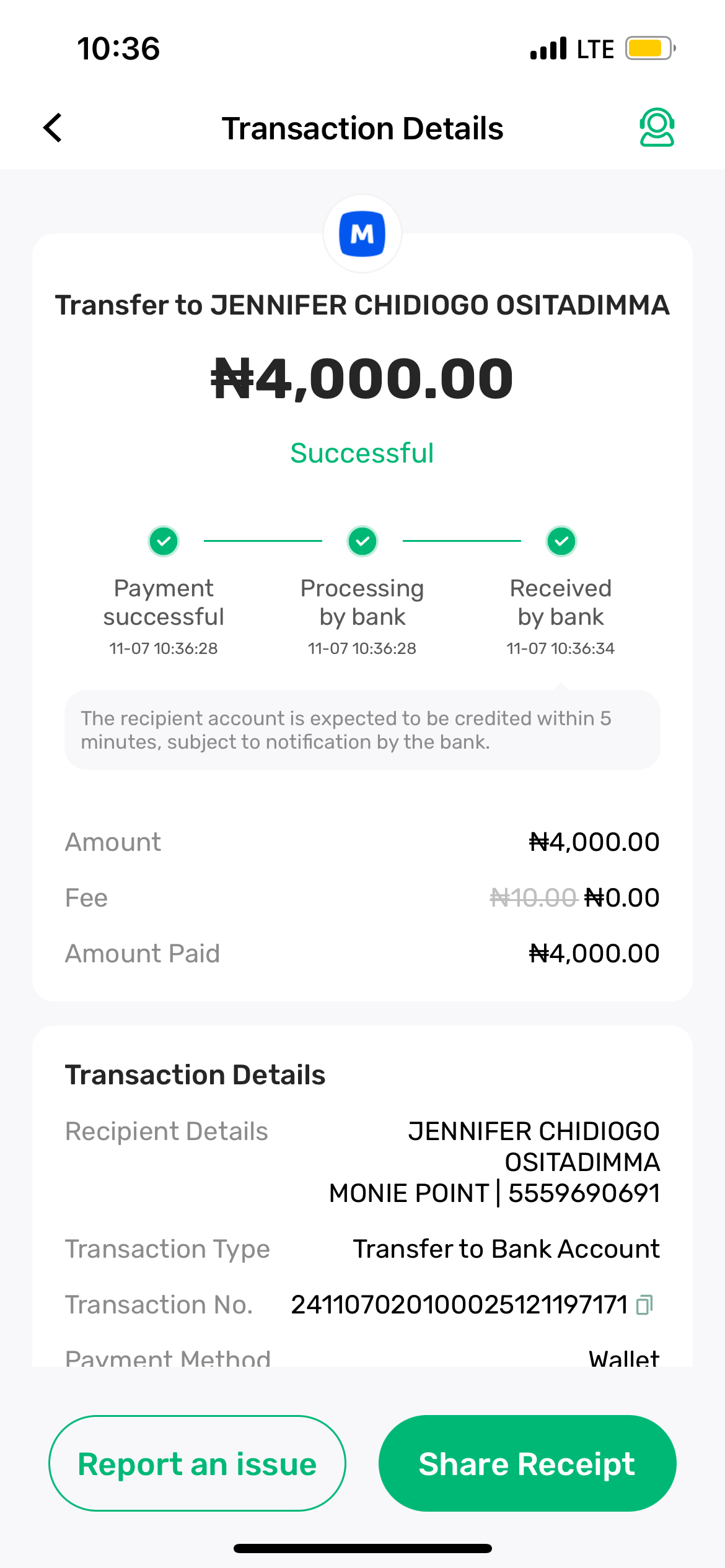Image resolution: width=725 pixels, height=1568 pixels.
Task: Tap the 10:36 clock in status bar
Action: pos(118,49)
